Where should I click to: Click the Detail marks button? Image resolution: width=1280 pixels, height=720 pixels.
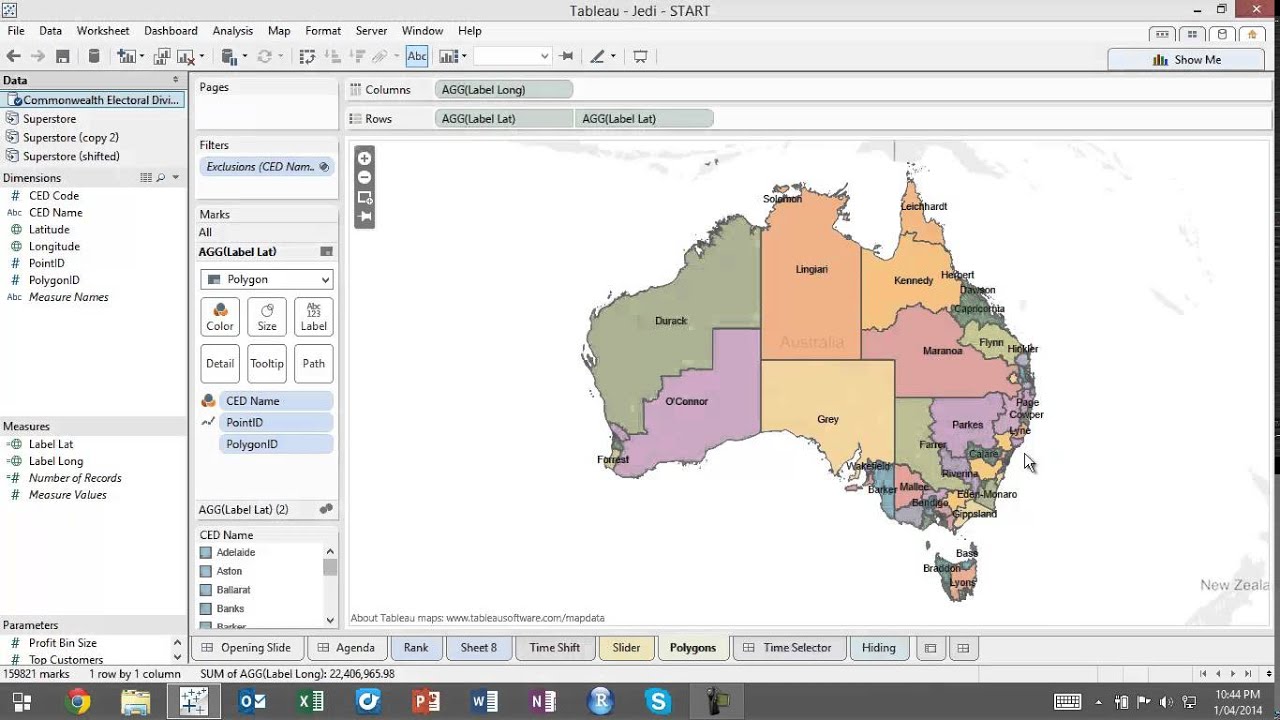(220, 364)
